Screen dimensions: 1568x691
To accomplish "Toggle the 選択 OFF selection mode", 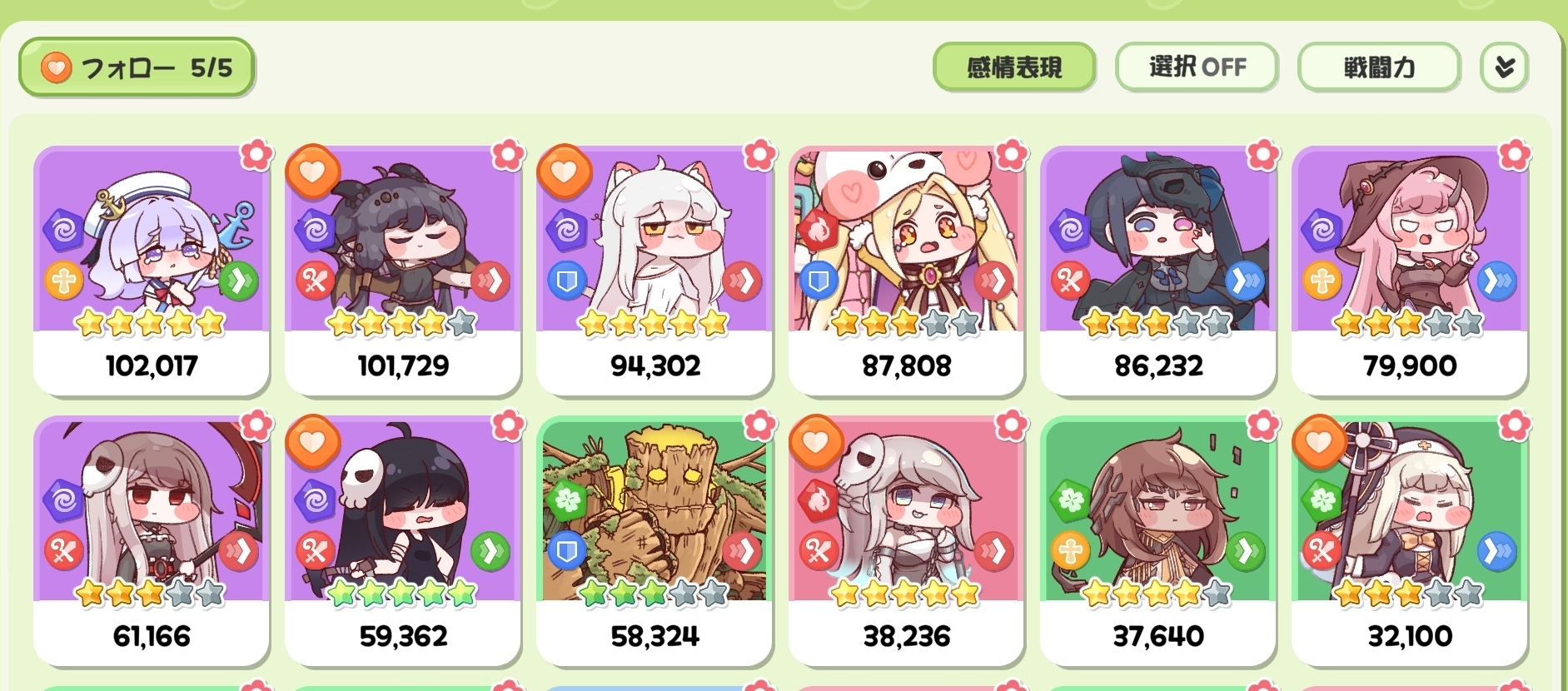I will pos(1197,67).
